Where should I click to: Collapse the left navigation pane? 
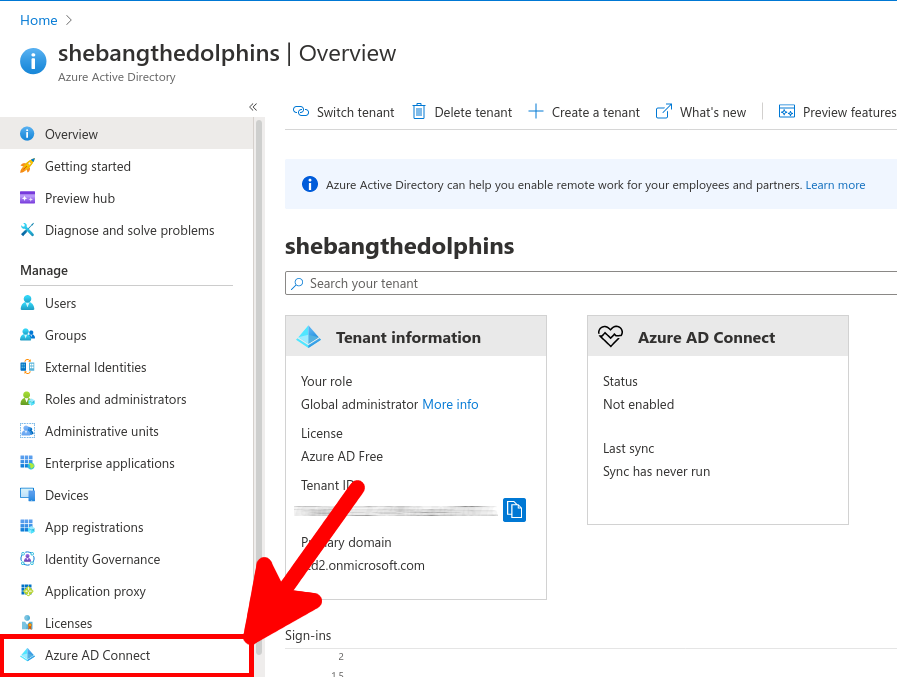point(253,106)
